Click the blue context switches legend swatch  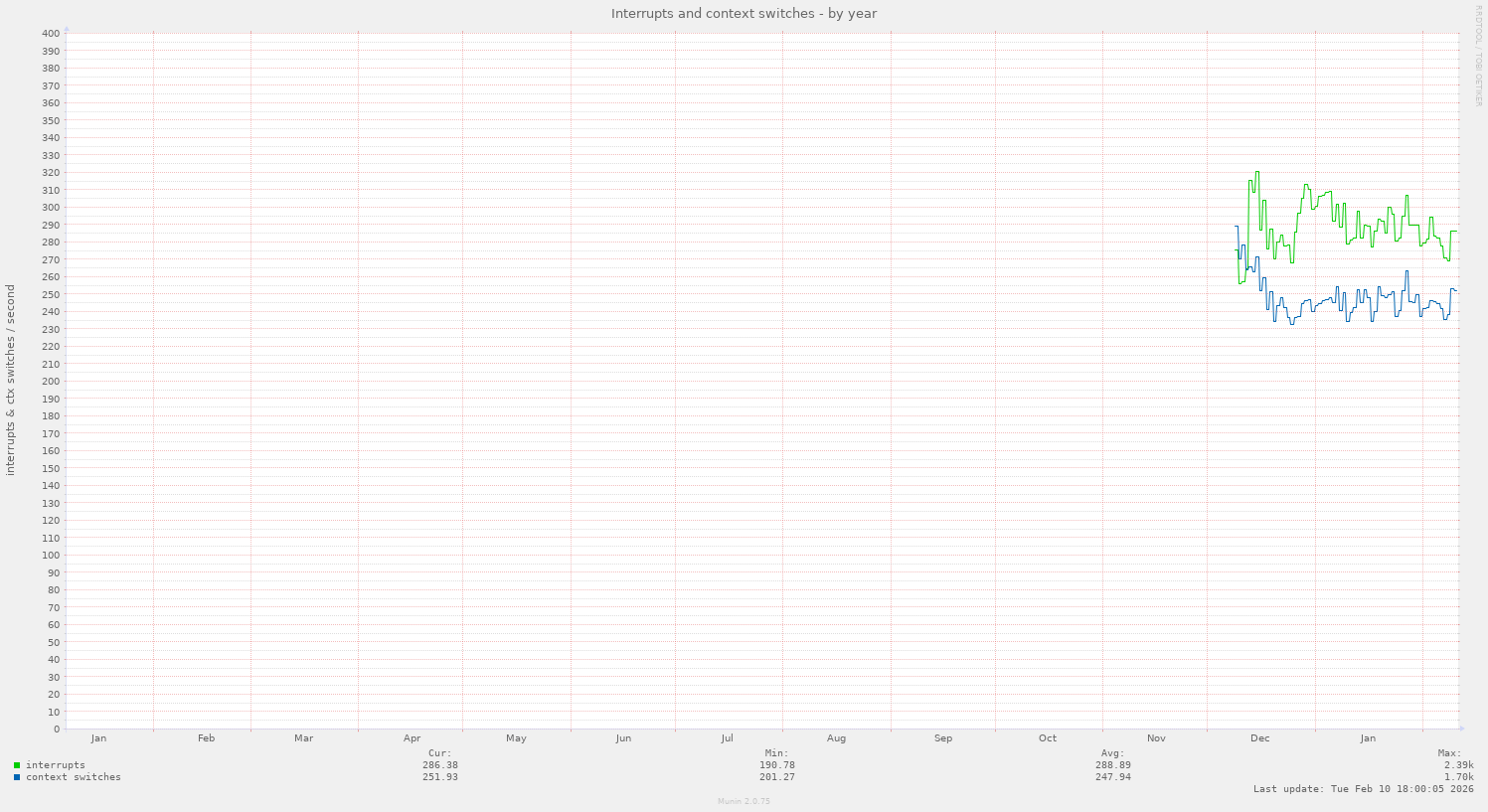(17, 777)
